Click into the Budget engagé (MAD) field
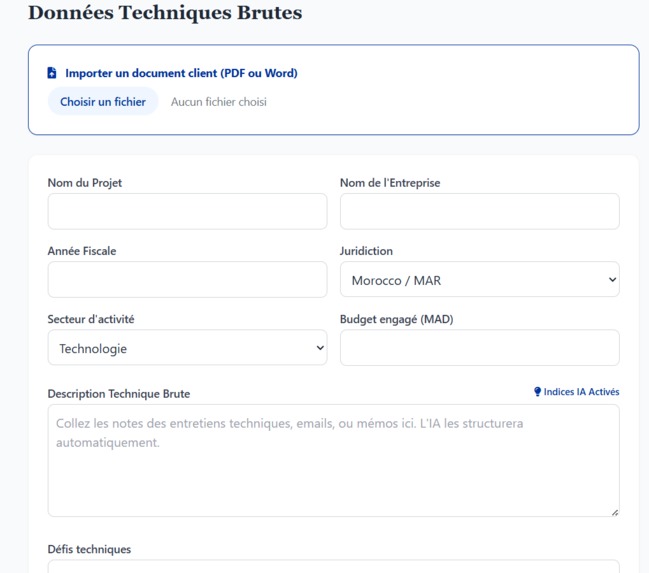The width and height of the screenshot is (649, 573). 480,348
